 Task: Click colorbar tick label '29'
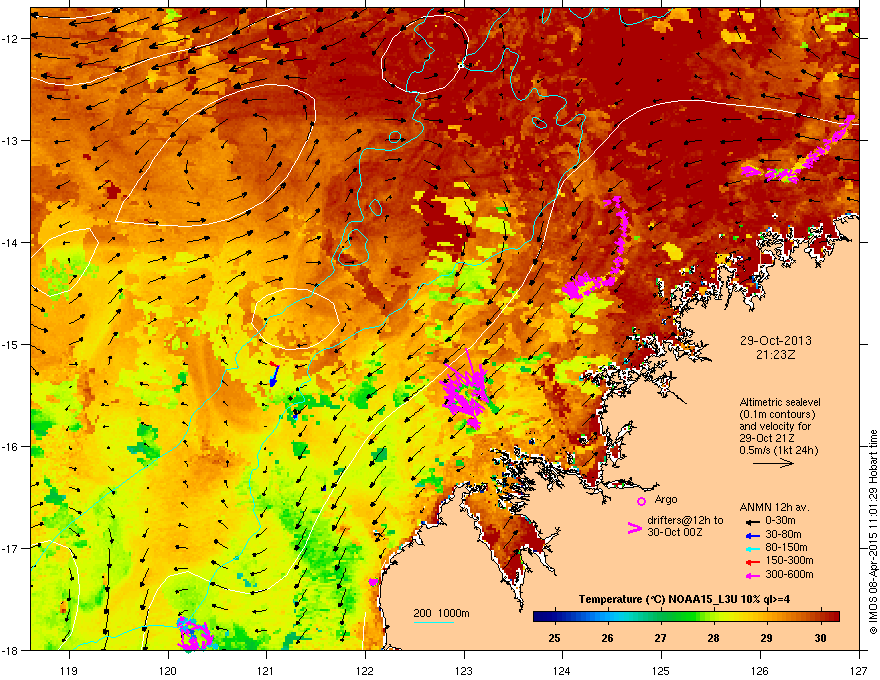[767, 638]
